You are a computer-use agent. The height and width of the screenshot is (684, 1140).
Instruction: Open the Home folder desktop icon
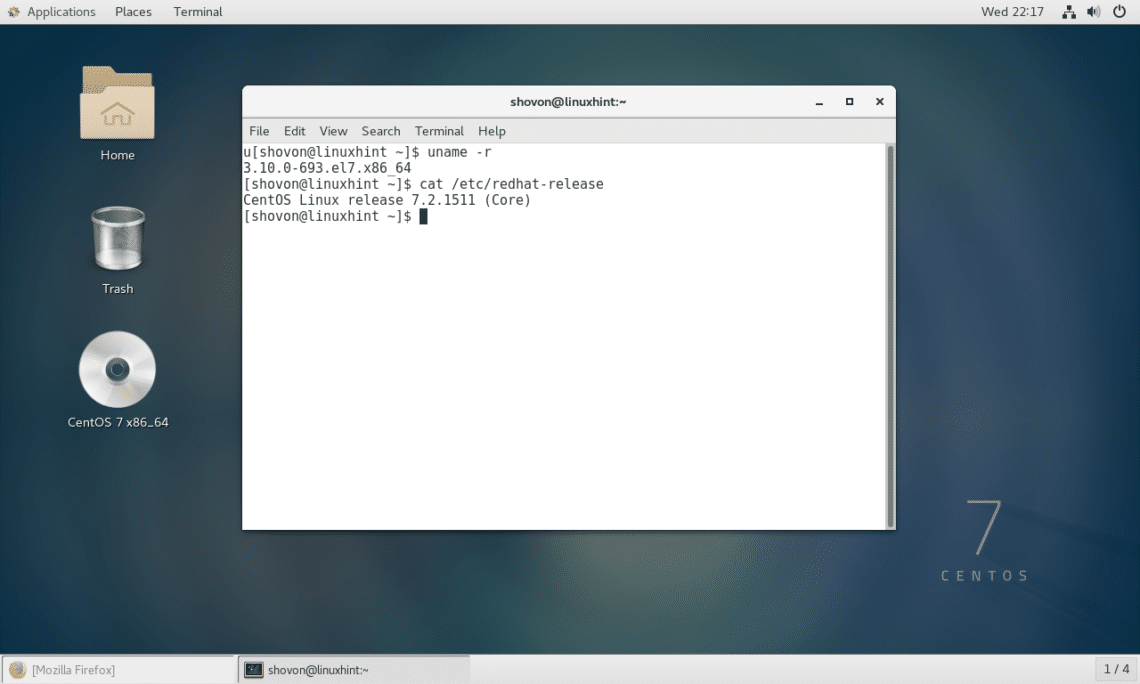pos(117,102)
